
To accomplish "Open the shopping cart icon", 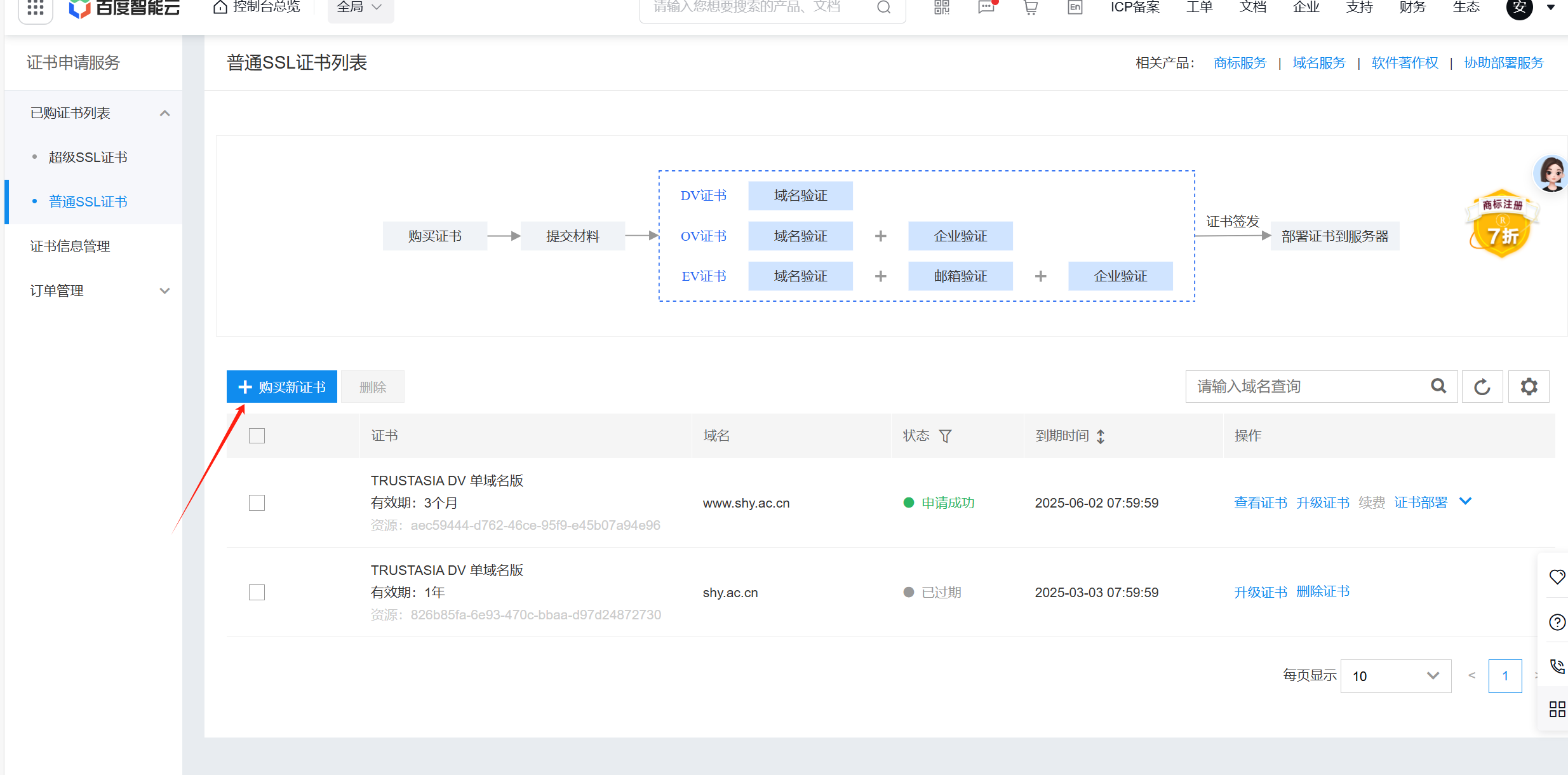I will click(1030, 8).
